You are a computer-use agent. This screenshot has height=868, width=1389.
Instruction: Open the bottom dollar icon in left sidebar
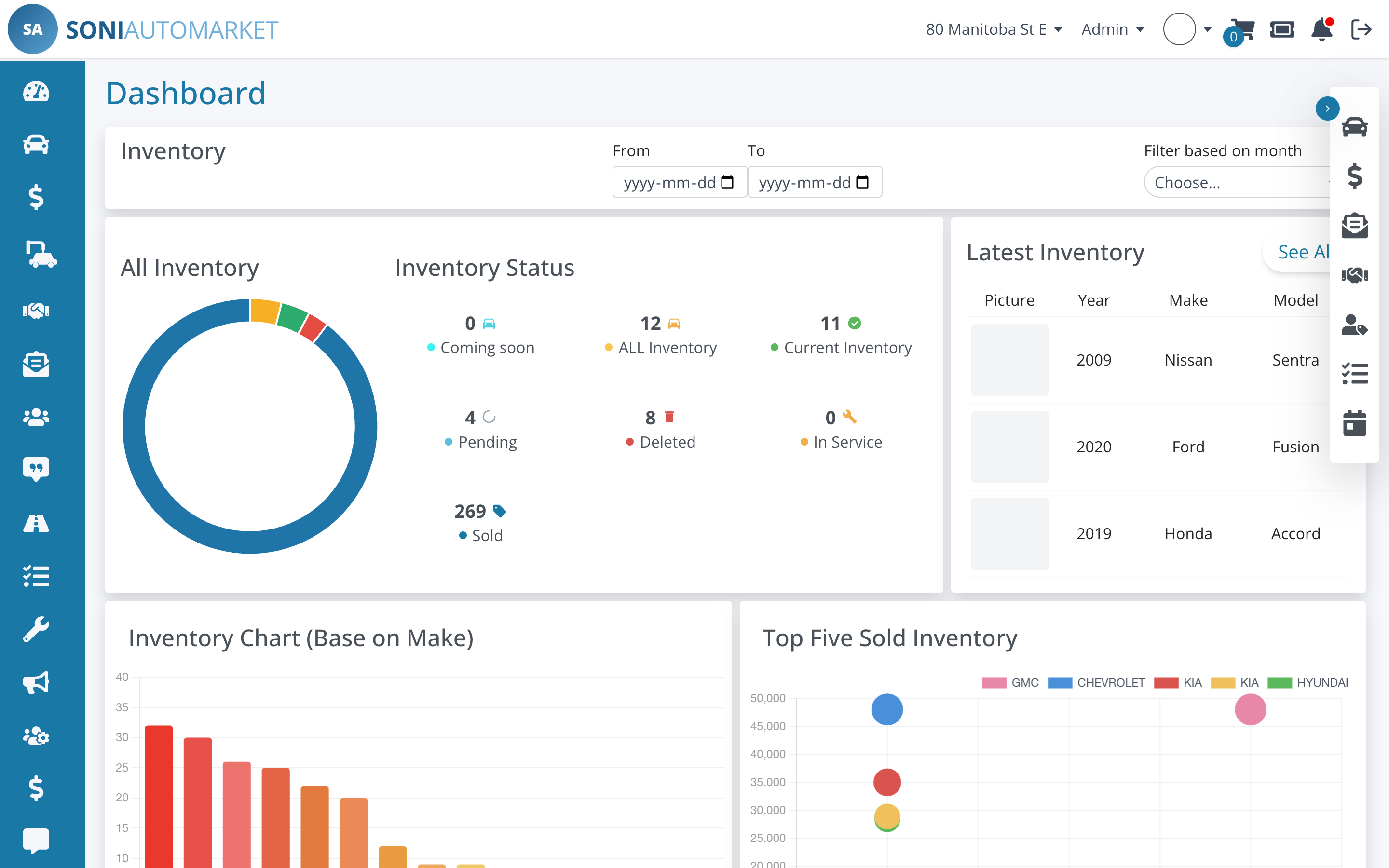36,788
